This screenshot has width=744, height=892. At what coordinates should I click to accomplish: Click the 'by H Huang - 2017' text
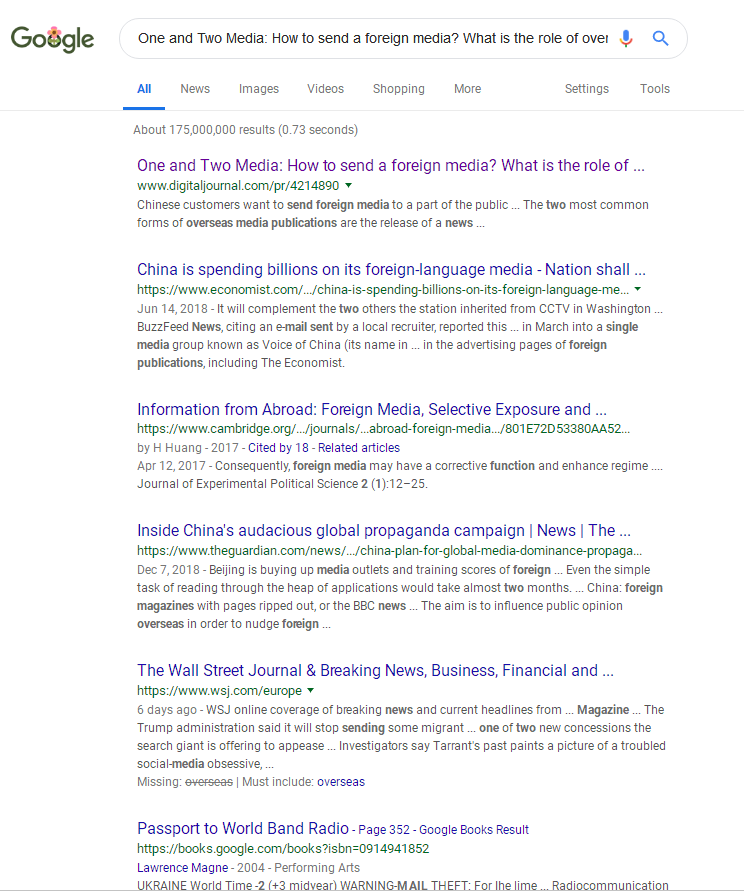point(188,448)
